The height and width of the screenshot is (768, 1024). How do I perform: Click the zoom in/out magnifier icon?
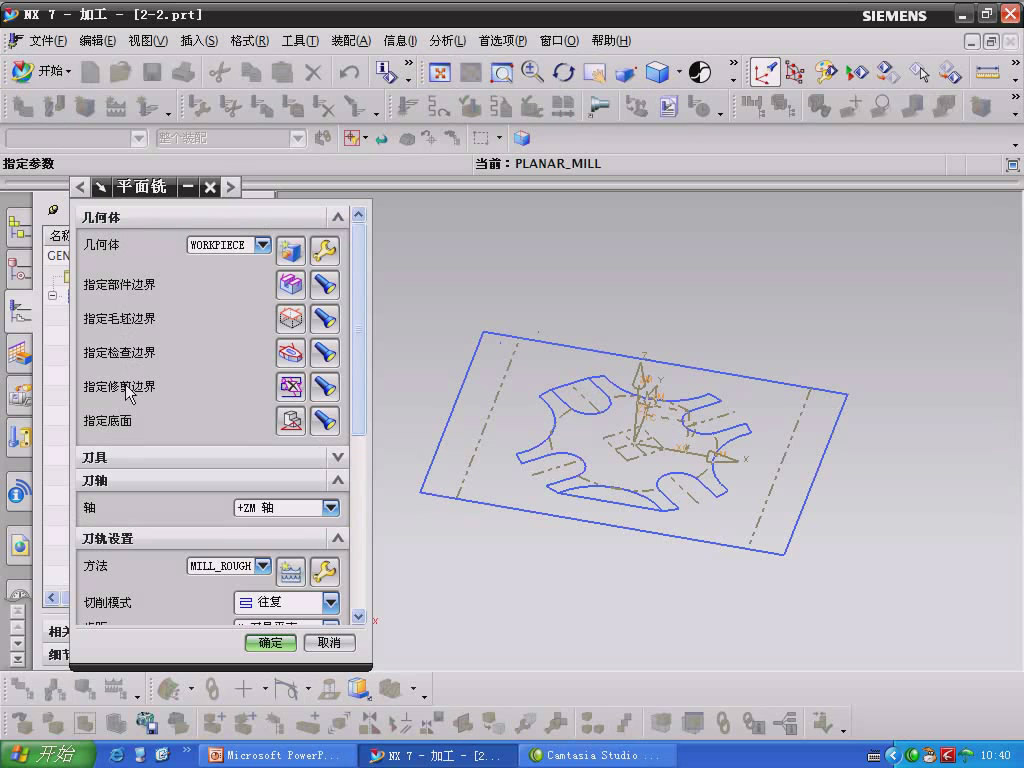[532, 72]
